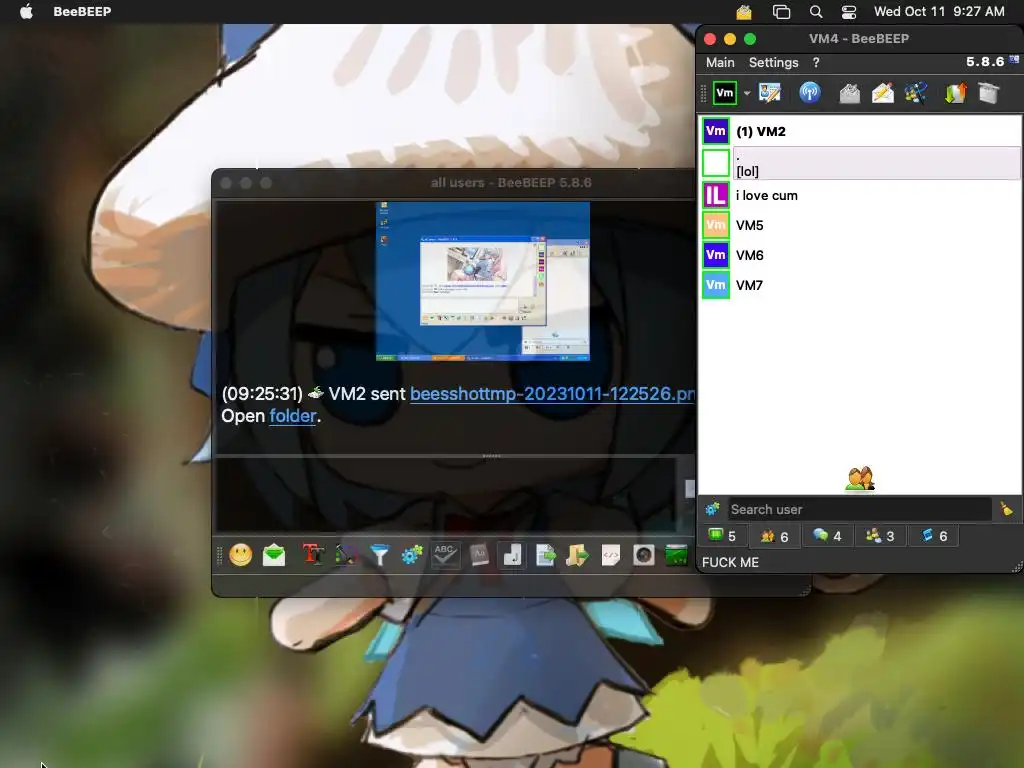The image size is (1024, 768).
Task: Open the Settings menu
Action: click(773, 63)
